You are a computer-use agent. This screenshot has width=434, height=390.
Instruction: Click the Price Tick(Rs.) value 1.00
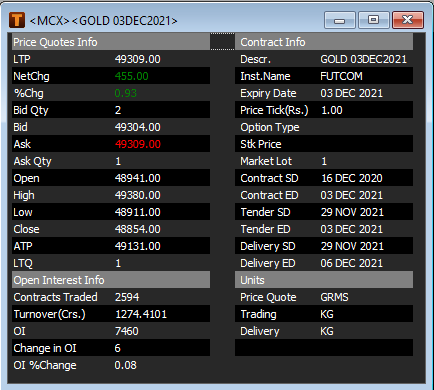[x=332, y=110]
